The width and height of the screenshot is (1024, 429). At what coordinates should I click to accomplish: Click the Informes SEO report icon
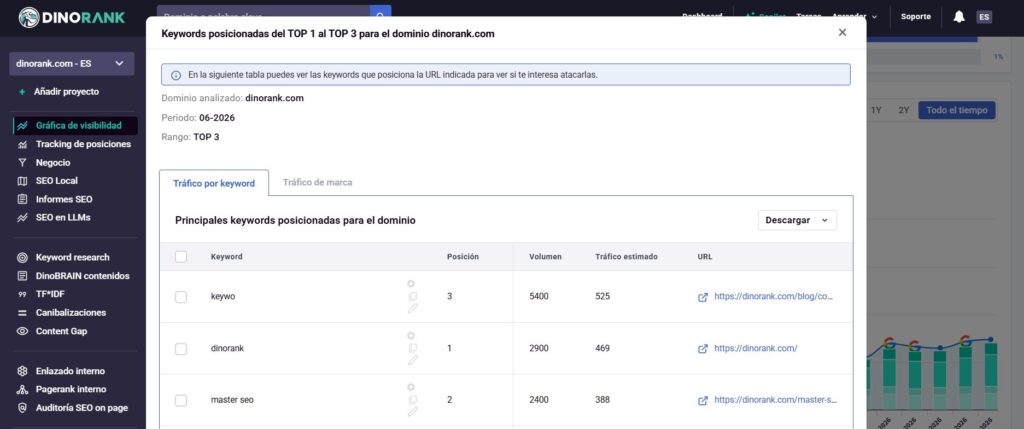click(x=22, y=199)
